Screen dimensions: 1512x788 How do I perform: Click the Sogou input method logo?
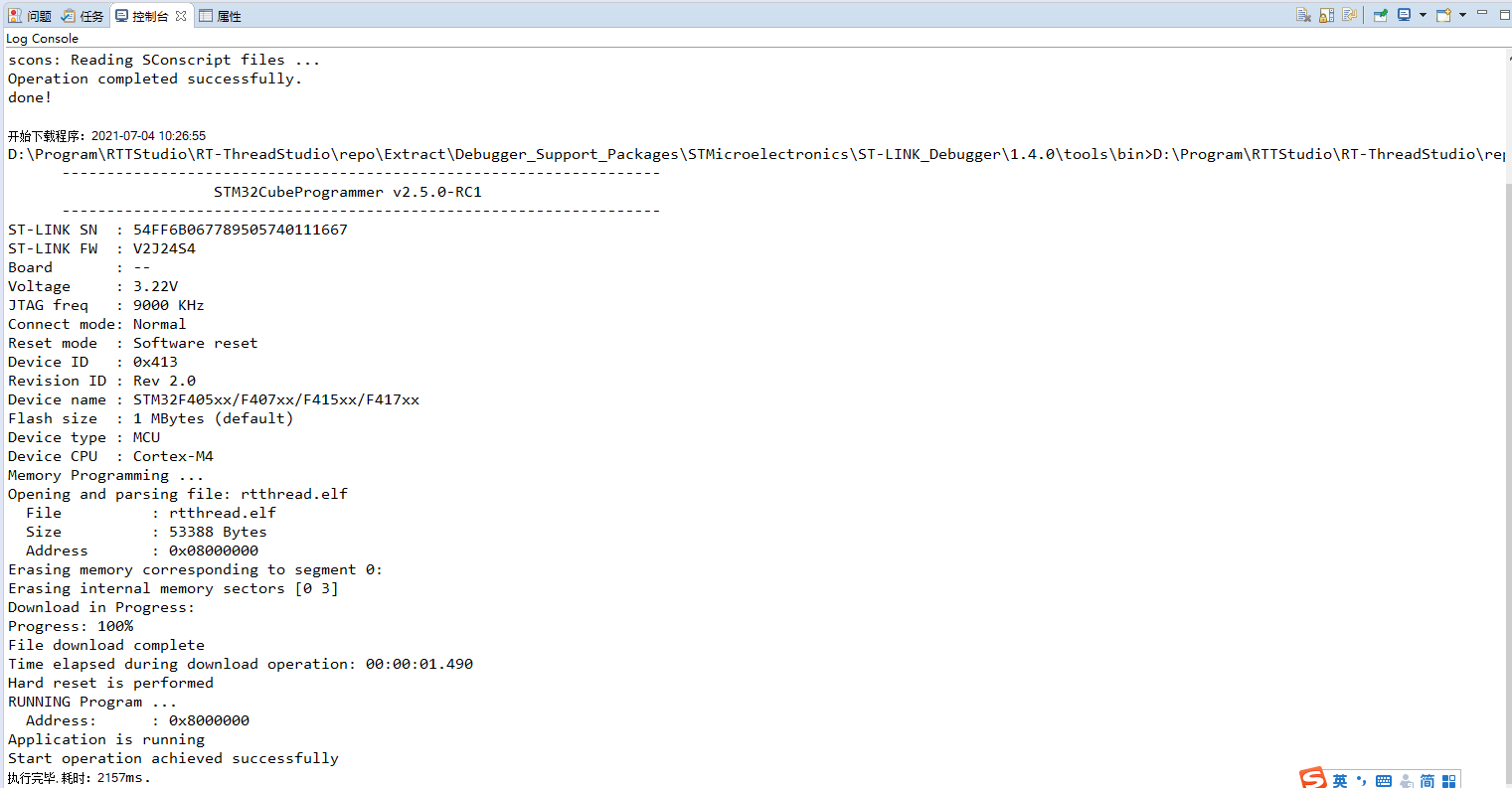[x=1313, y=779]
